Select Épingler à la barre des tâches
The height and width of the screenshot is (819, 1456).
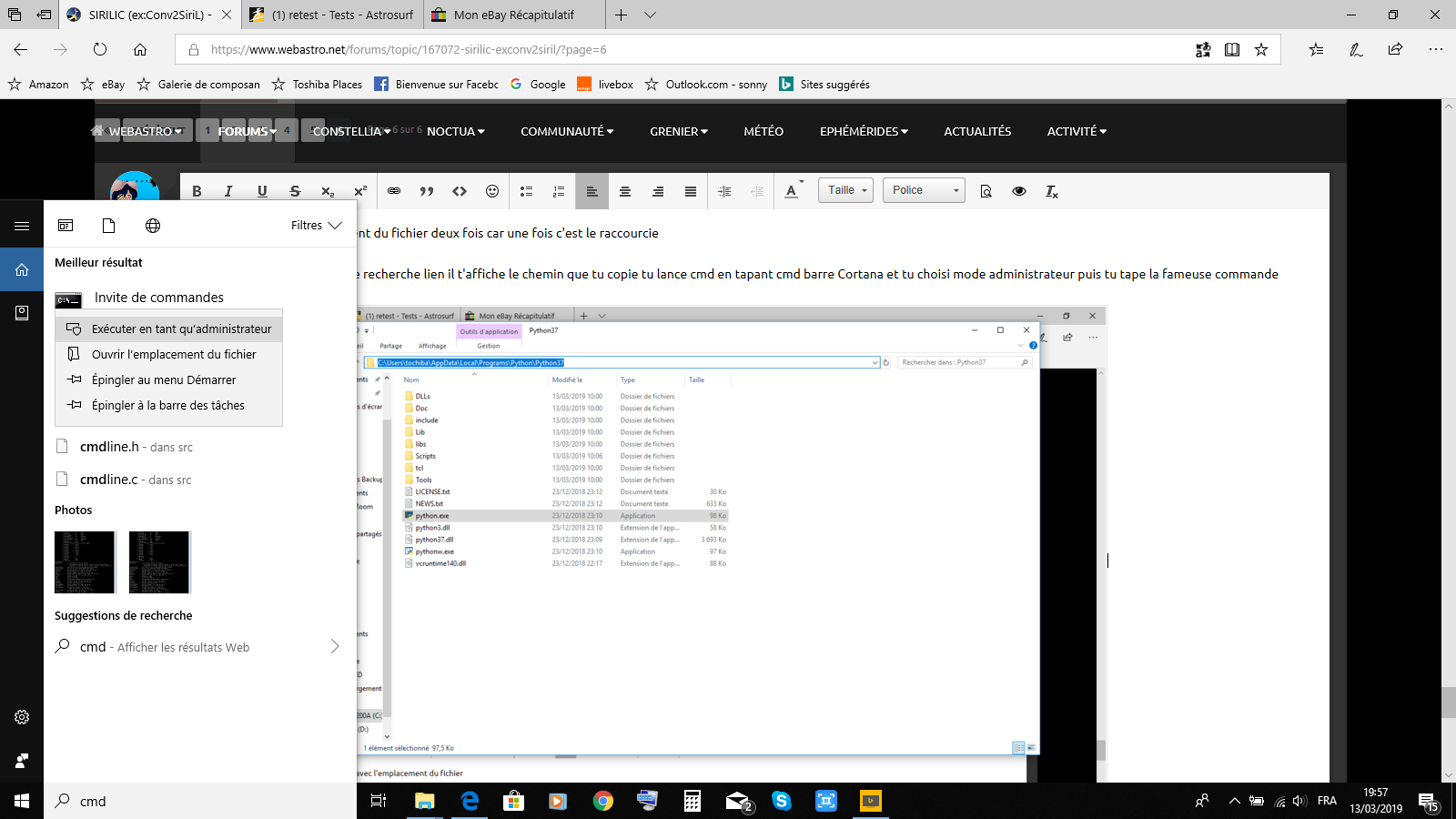pos(169,405)
